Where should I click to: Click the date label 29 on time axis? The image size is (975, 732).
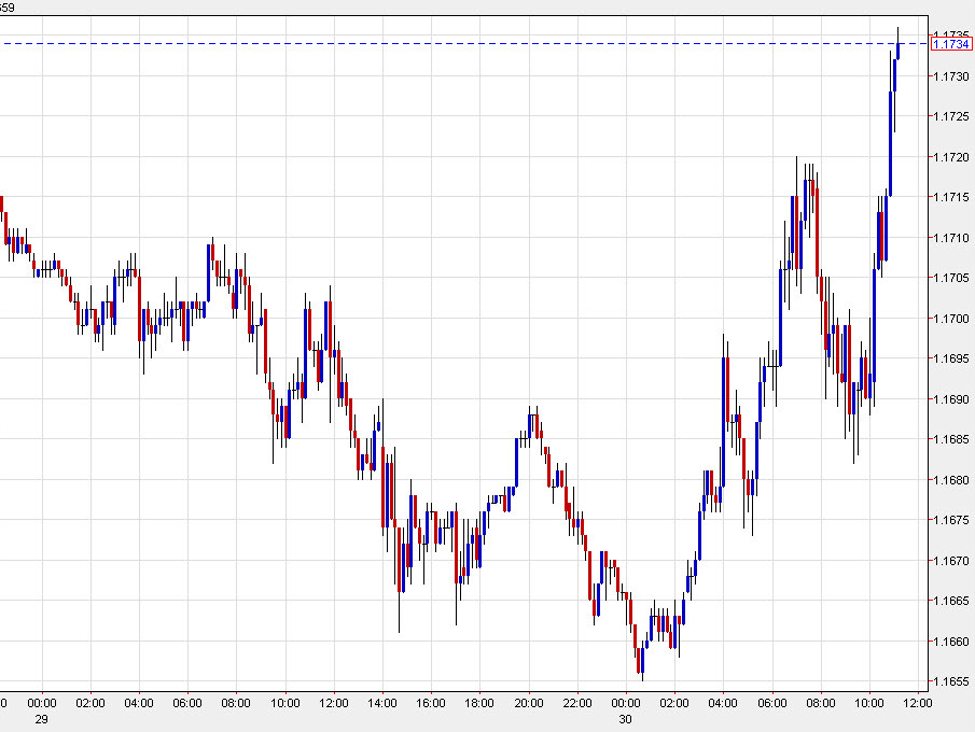42,719
